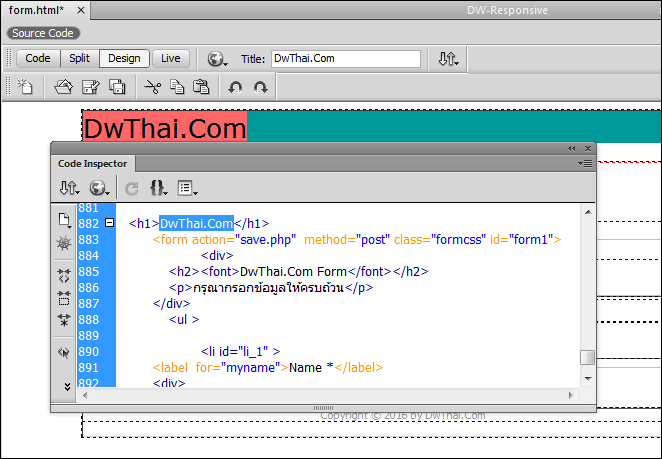The width and height of the screenshot is (662, 459).
Task: Select the Code Inspector tab
Action: (92, 164)
